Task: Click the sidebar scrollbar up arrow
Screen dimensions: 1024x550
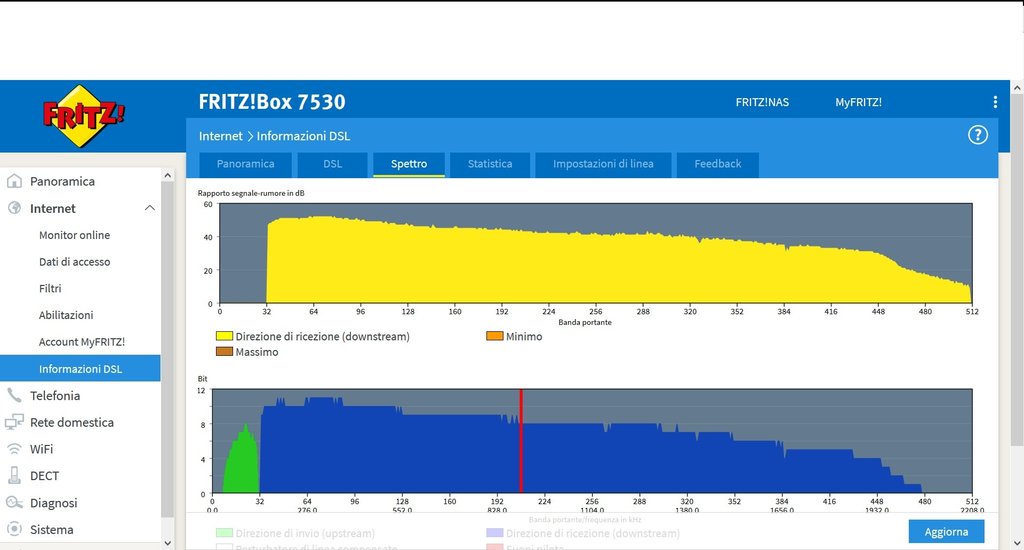Action: (168, 175)
